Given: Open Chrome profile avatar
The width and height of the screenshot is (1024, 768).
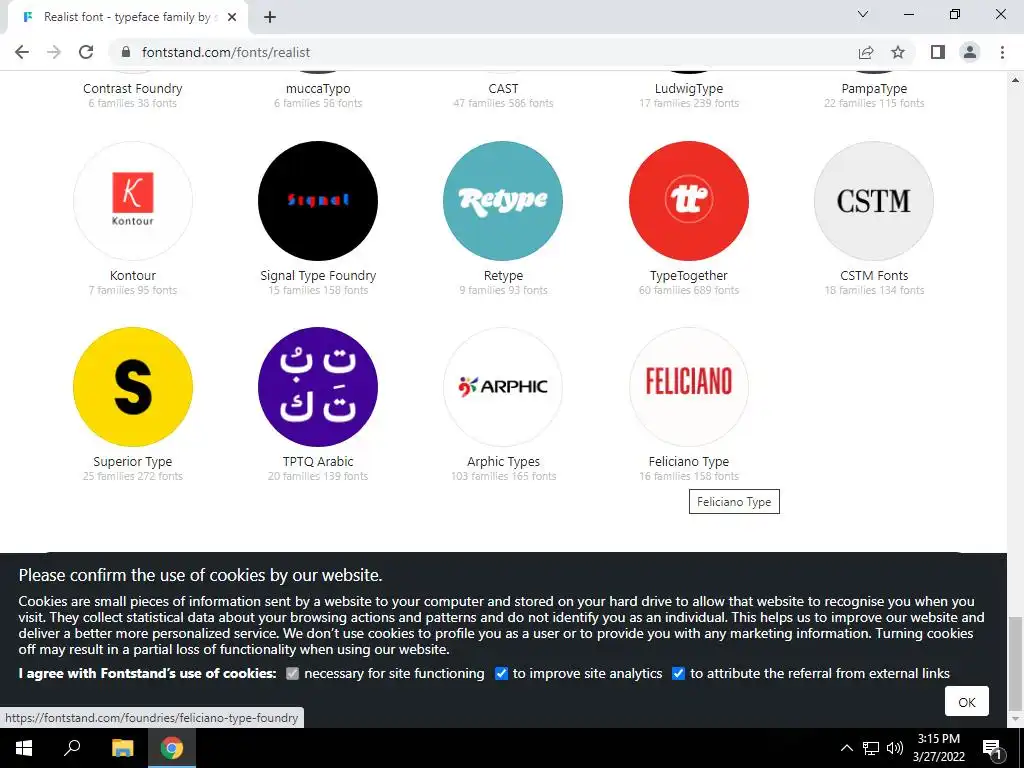Looking at the screenshot, I should pos(970,52).
